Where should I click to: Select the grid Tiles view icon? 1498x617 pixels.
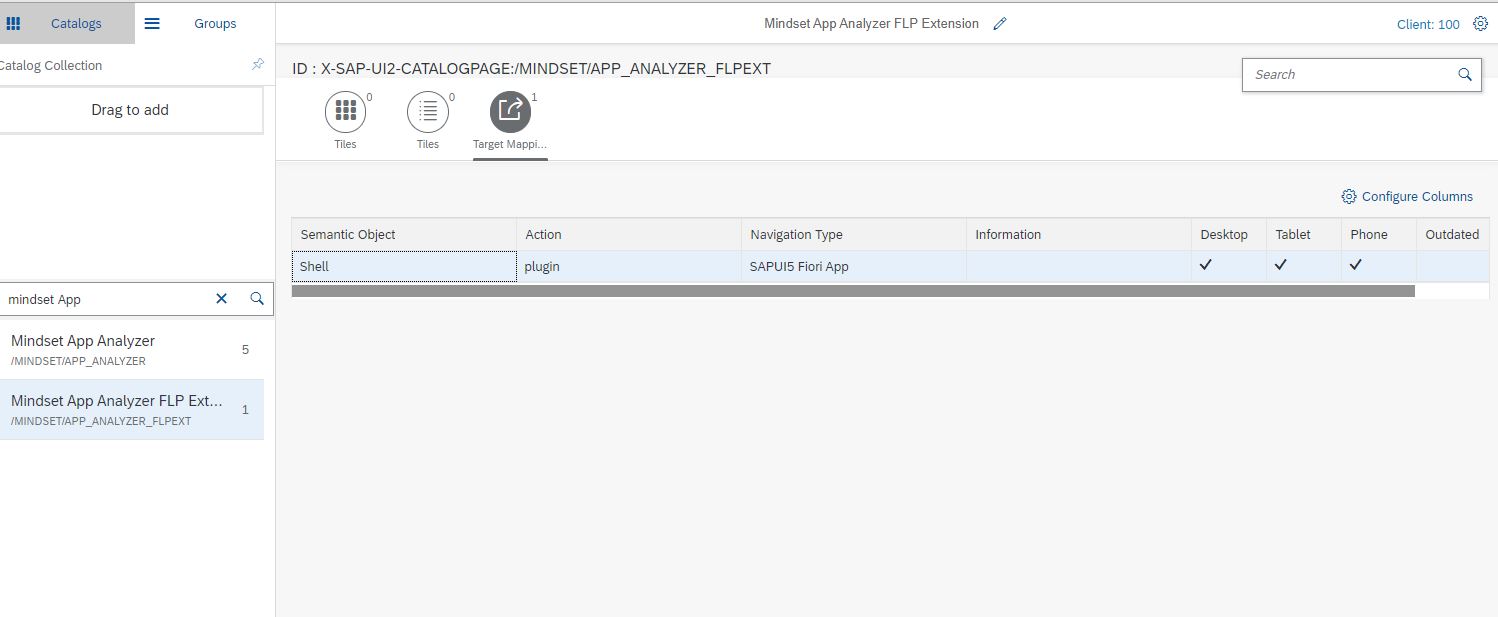click(345, 109)
